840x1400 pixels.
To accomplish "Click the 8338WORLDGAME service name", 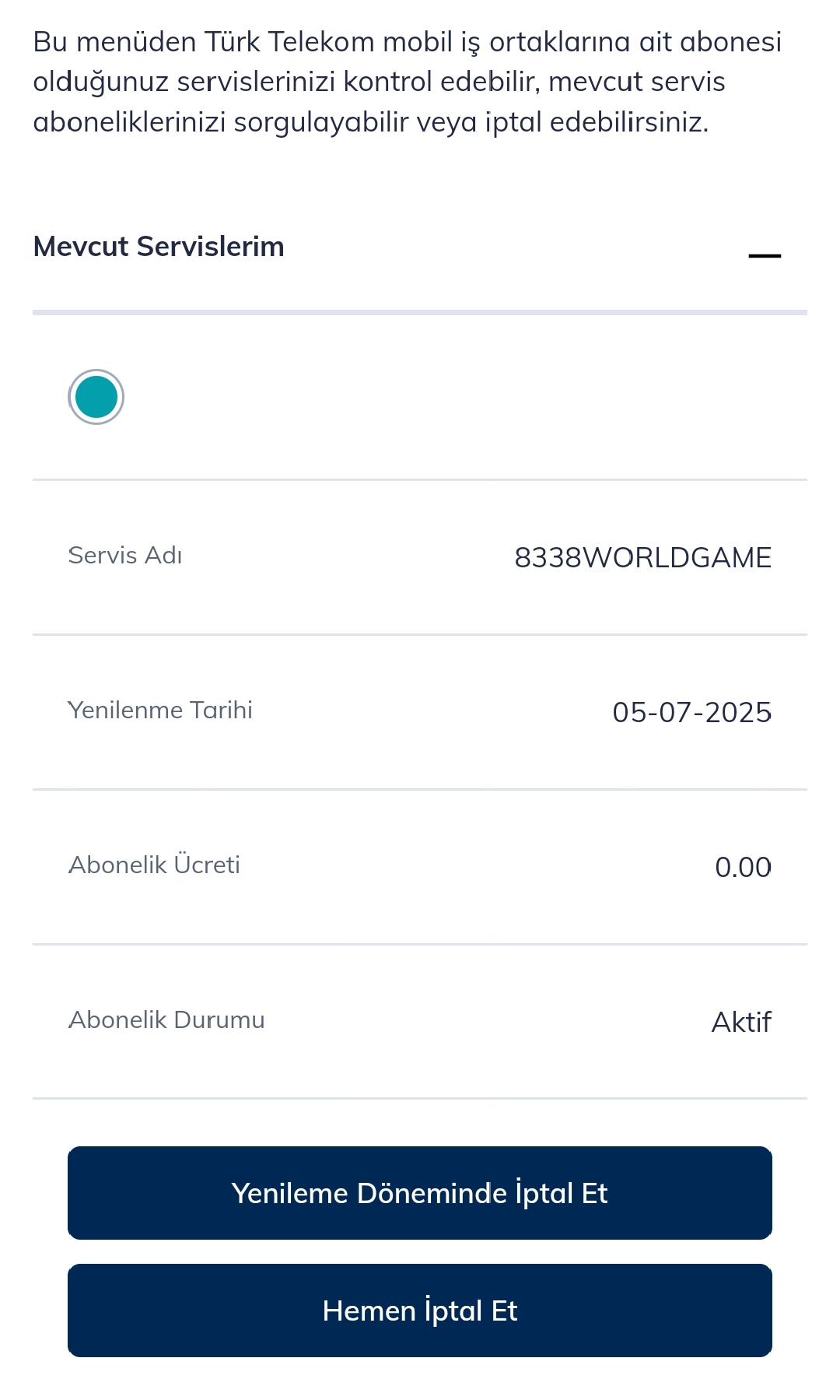I will pyautogui.click(x=642, y=557).
